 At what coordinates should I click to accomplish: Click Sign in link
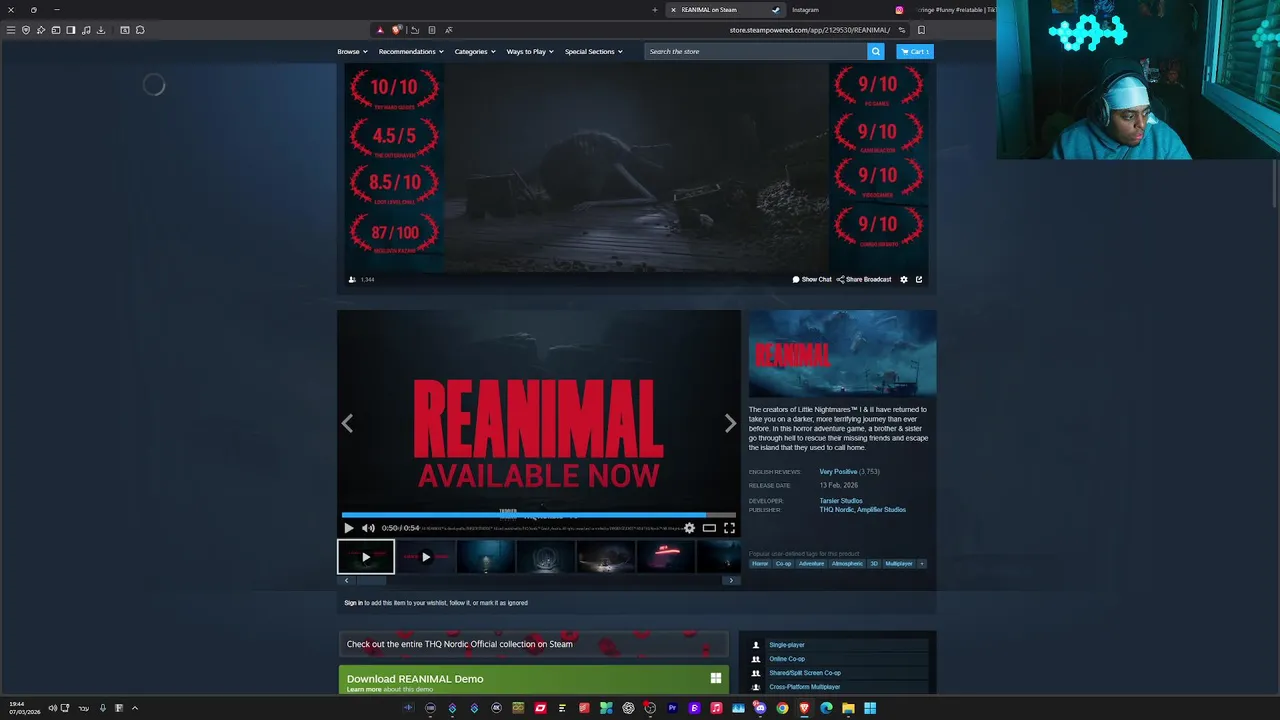[354, 603]
